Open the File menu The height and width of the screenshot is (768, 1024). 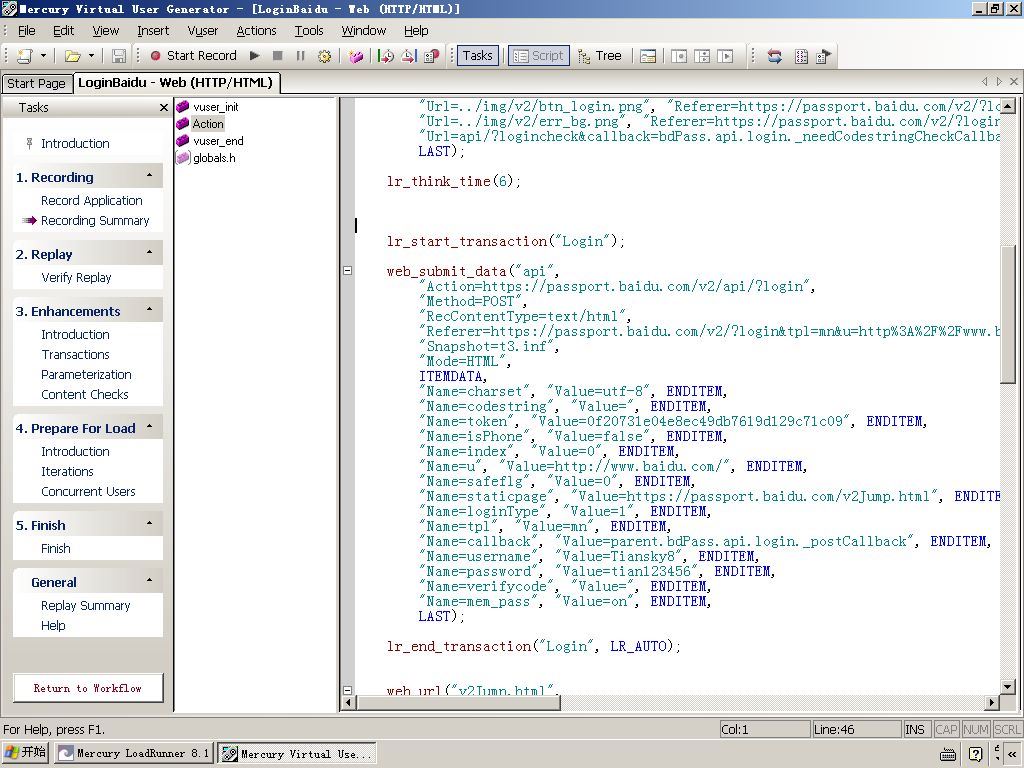(27, 31)
